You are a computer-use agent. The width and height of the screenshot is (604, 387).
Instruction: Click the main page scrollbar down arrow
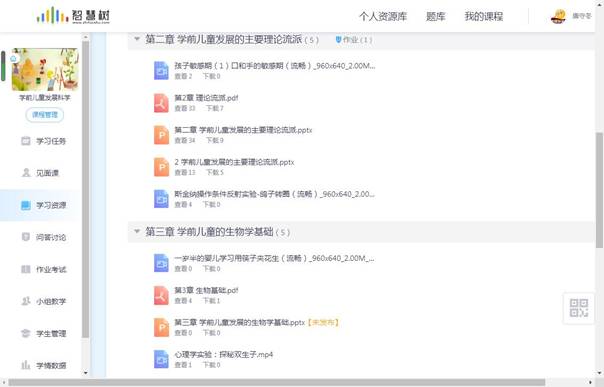(599, 372)
